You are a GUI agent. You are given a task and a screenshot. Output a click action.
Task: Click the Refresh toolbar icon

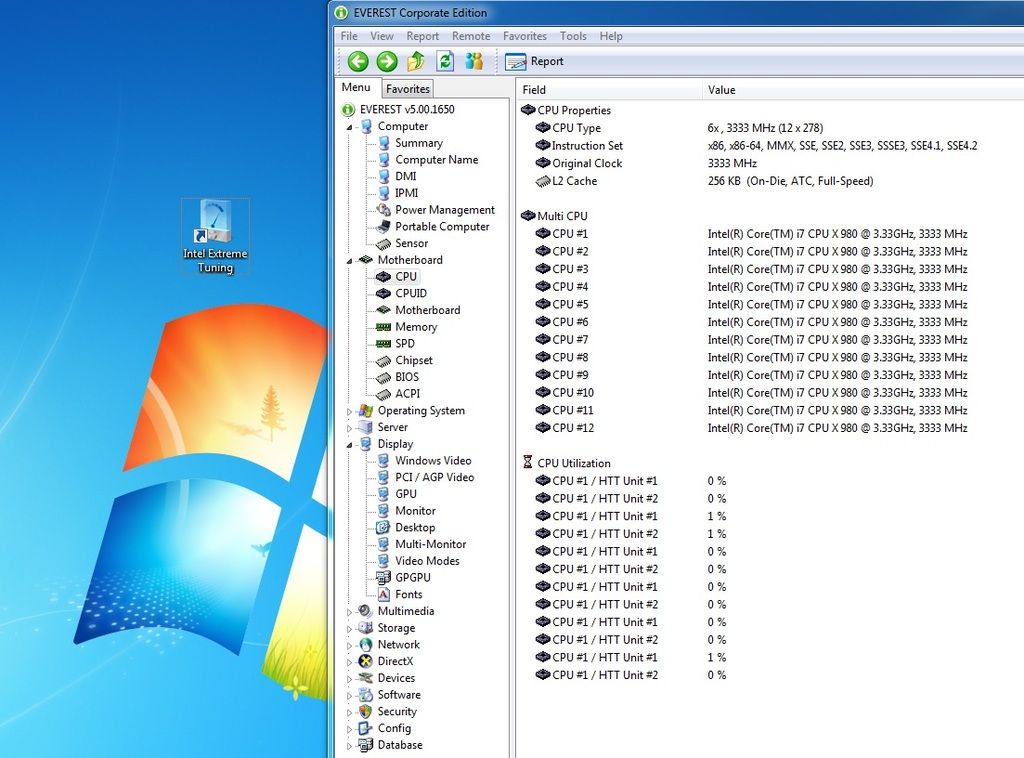click(445, 61)
